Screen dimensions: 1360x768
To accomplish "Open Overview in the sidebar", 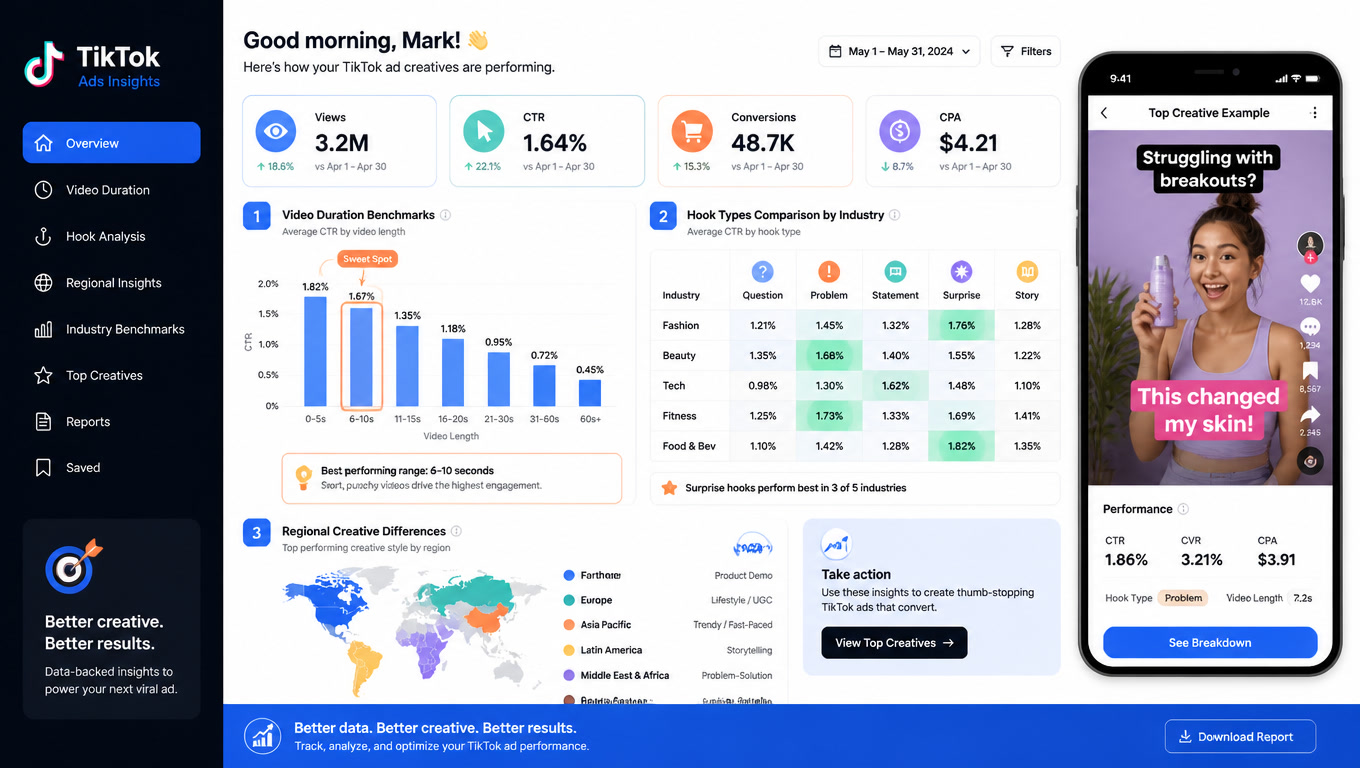I will [111, 143].
